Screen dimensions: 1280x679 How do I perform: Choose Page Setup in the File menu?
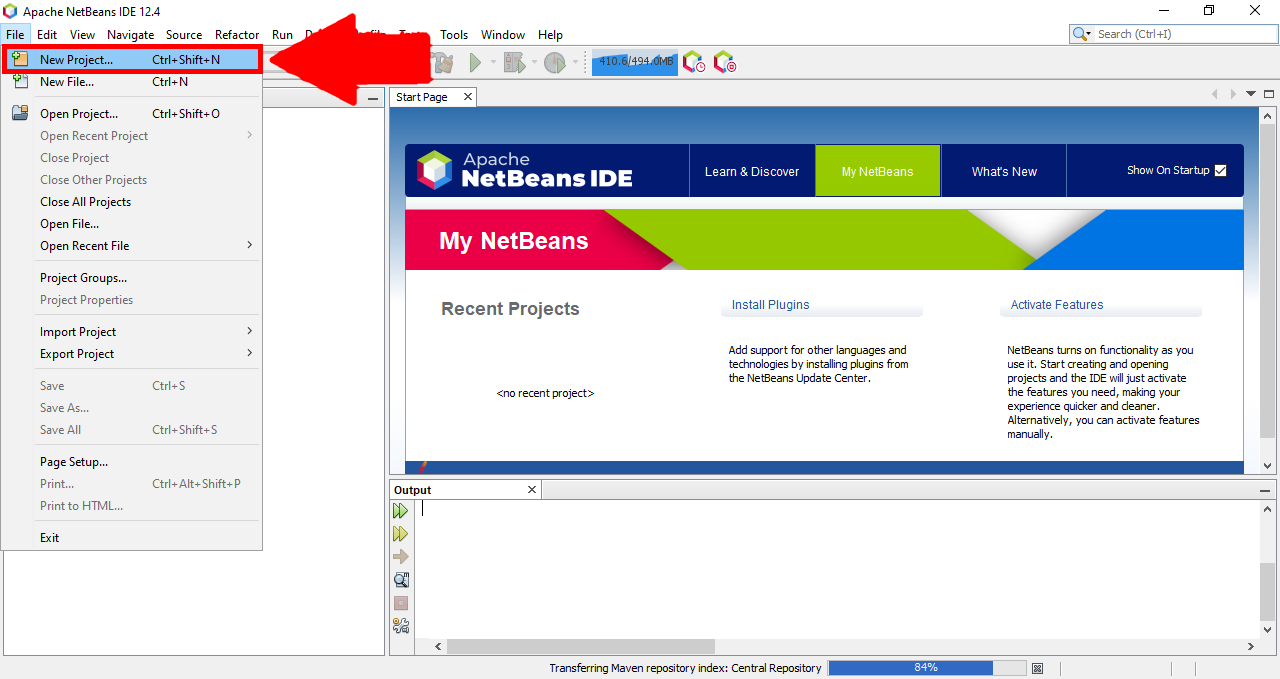[132, 462]
